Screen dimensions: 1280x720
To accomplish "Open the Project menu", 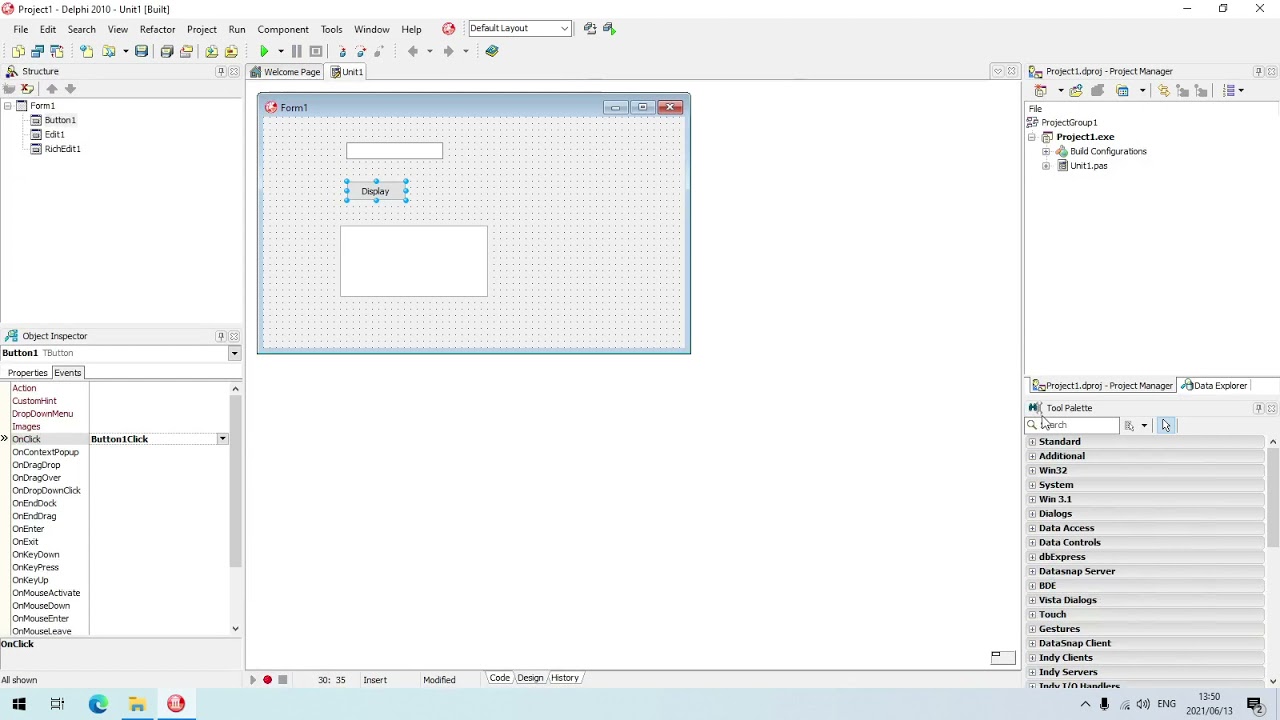I will pos(202,29).
